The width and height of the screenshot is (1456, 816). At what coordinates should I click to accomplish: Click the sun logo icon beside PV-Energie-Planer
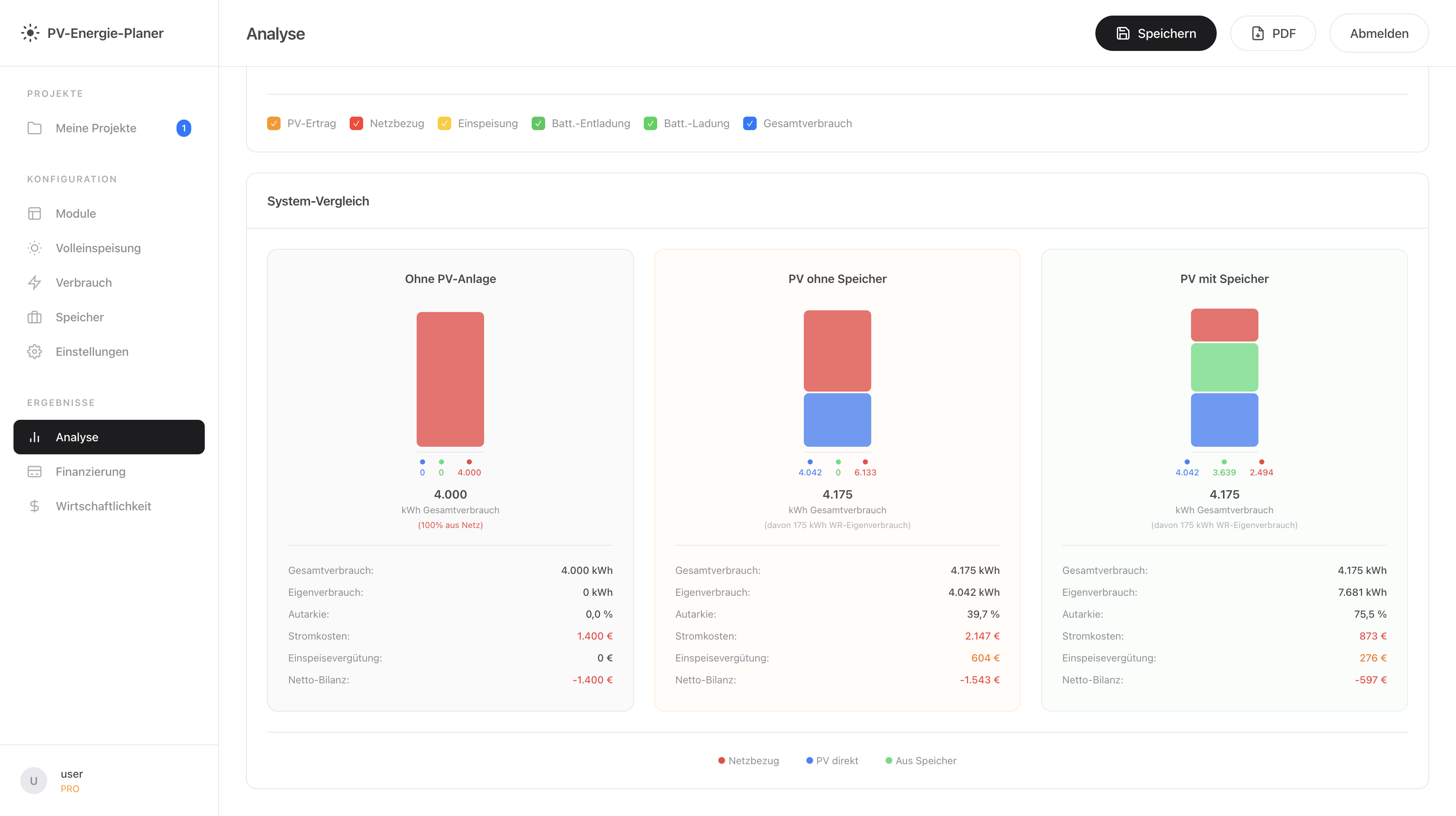30,33
